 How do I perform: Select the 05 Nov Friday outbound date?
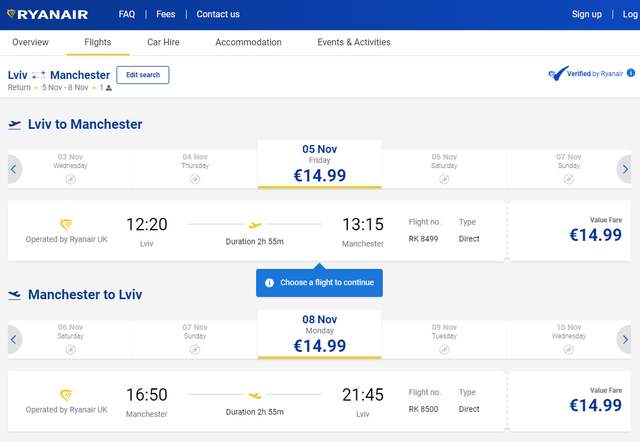click(x=320, y=165)
